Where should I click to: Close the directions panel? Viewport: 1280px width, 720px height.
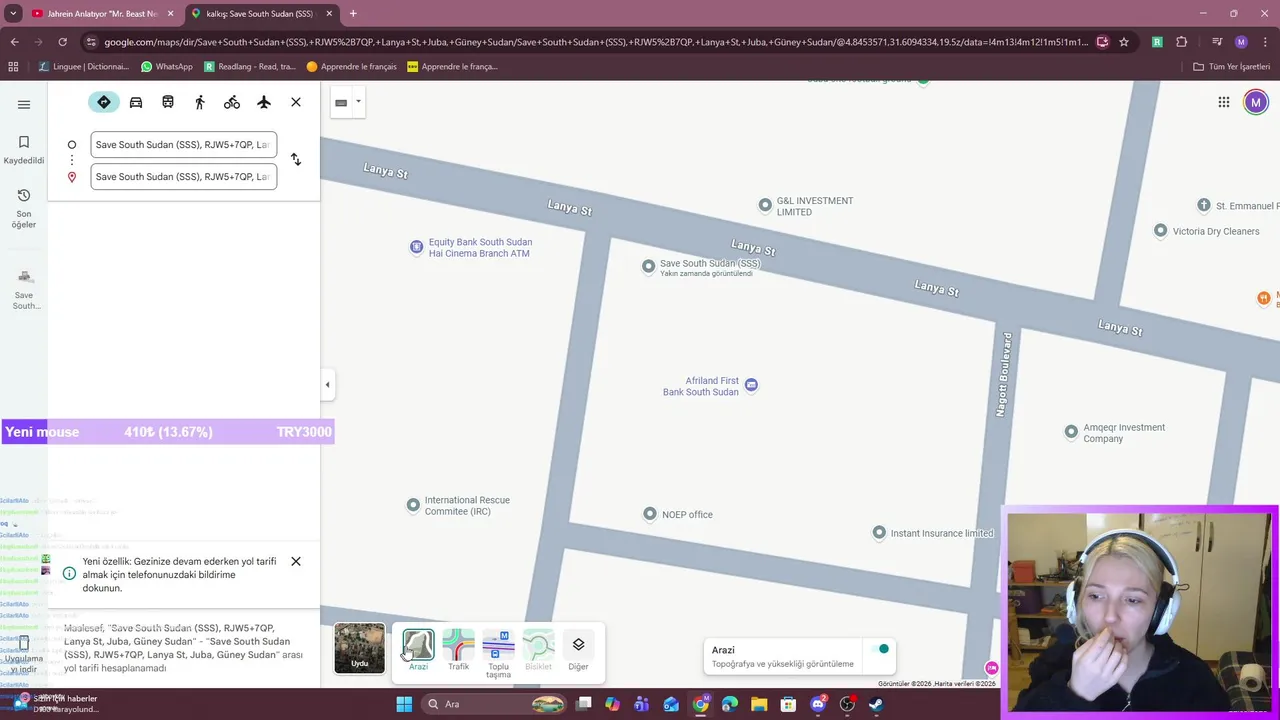296,102
